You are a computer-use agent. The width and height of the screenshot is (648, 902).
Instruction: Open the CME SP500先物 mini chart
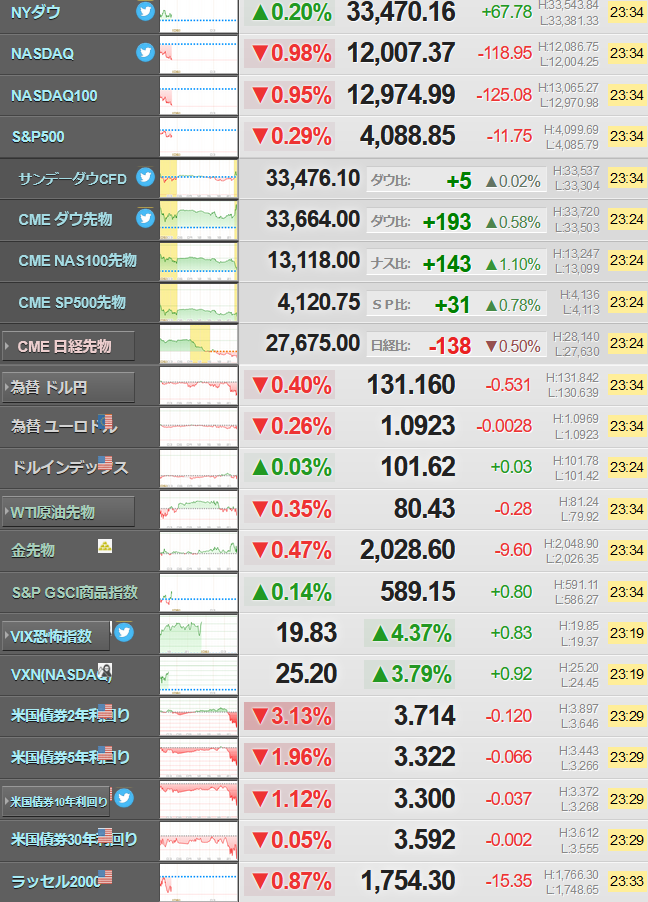(x=199, y=303)
